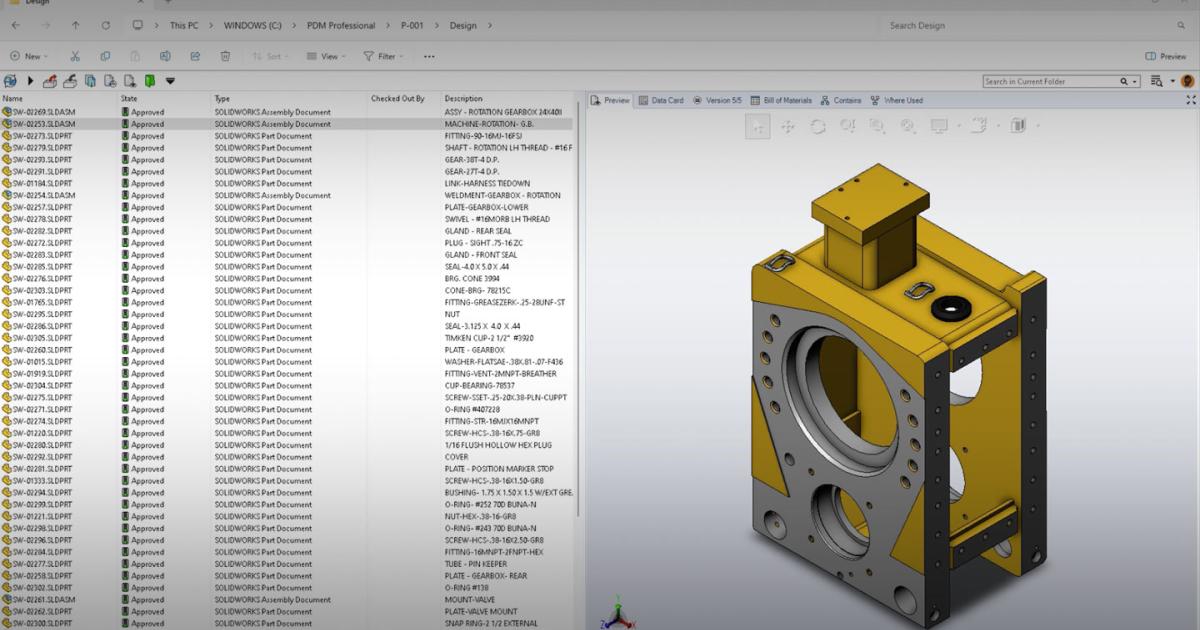The width and height of the screenshot is (1200, 630).
Task: Open the PDM search options icon
Action: (1156, 81)
